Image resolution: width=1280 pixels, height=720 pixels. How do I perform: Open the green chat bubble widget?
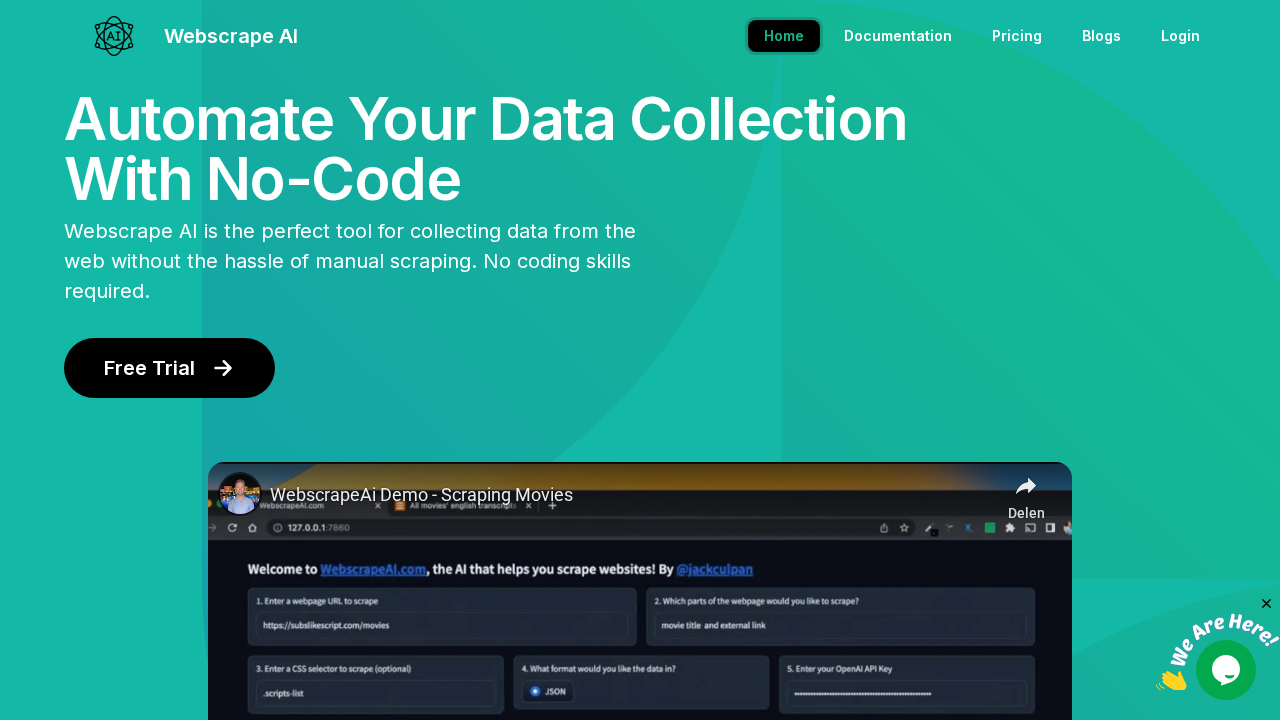point(1225,670)
